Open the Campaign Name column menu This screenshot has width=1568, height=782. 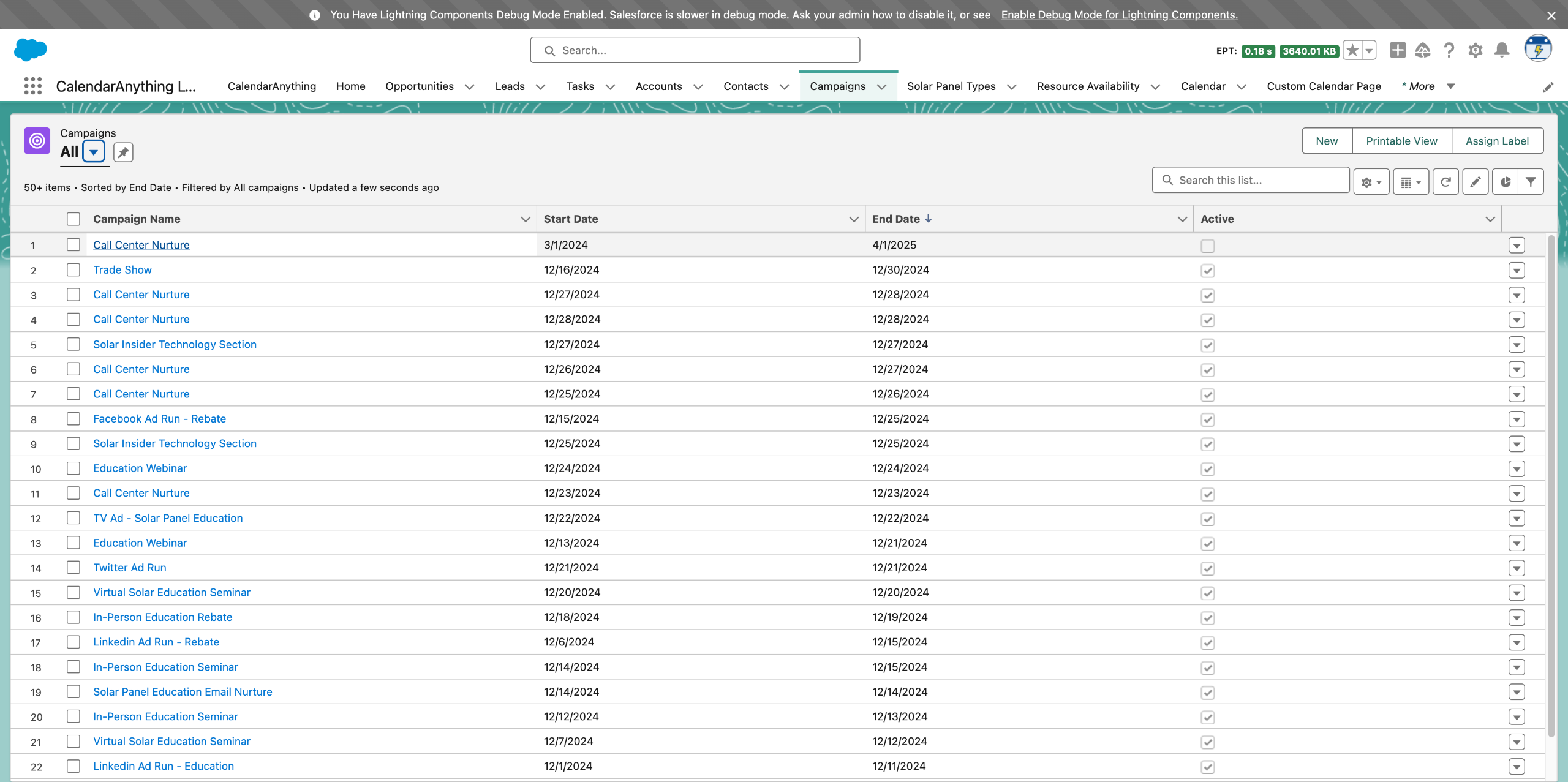pyautogui.click(x=525, y=219)
